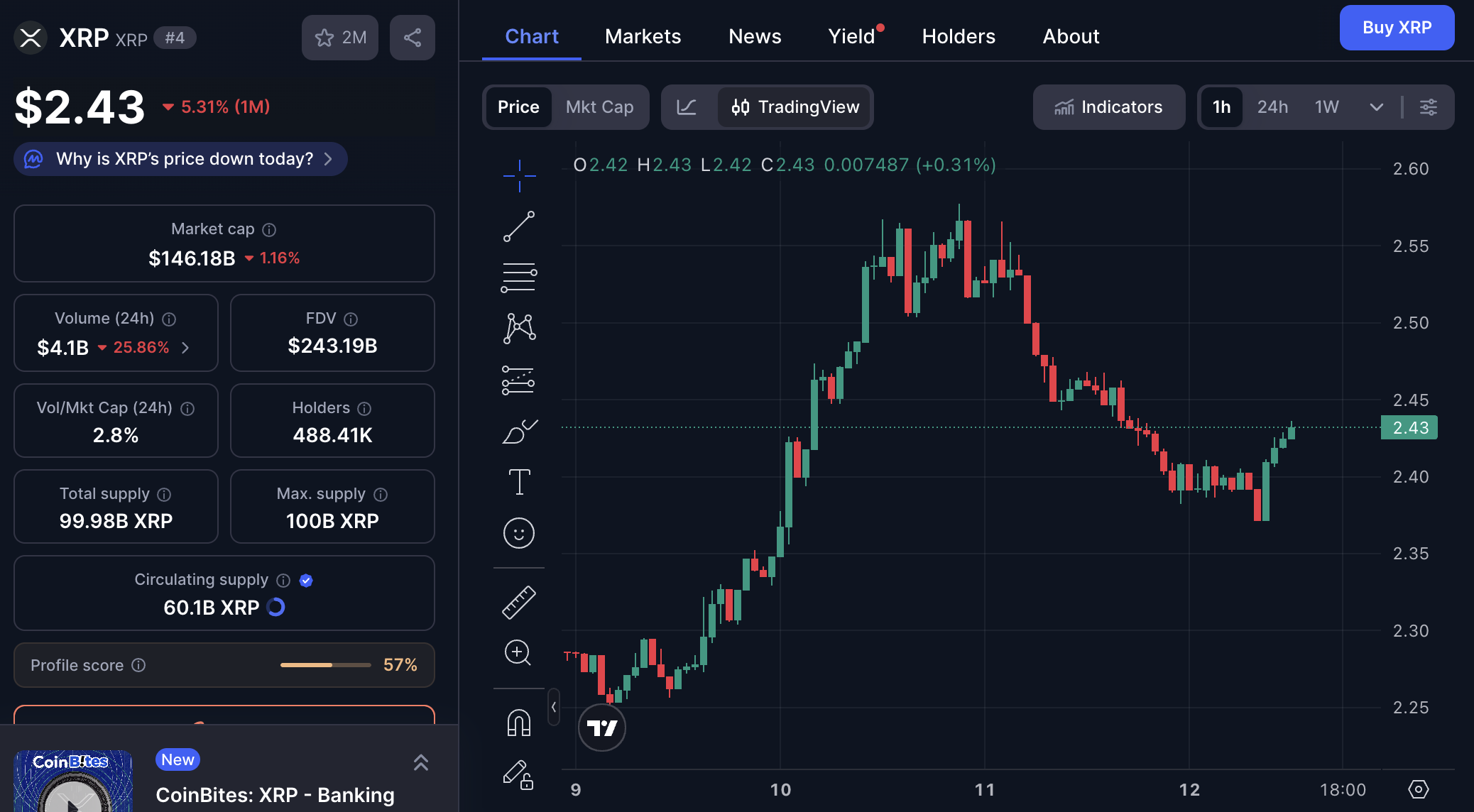Open the Holders tab
Viewport: 1474px width, 812px height.
[959, 36]
